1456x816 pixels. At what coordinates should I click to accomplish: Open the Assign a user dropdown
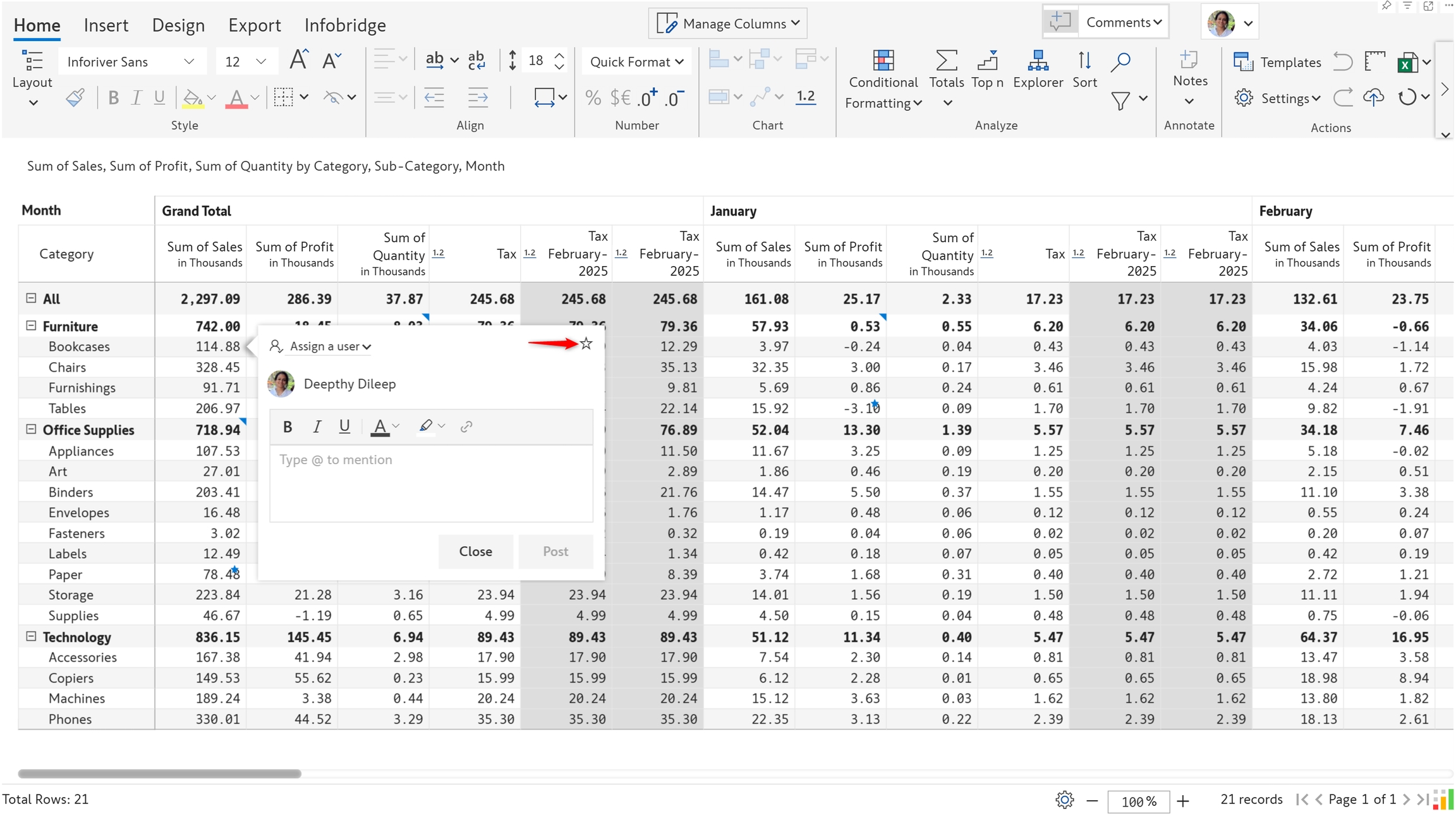pyautogui.click(x=329, y=346)
